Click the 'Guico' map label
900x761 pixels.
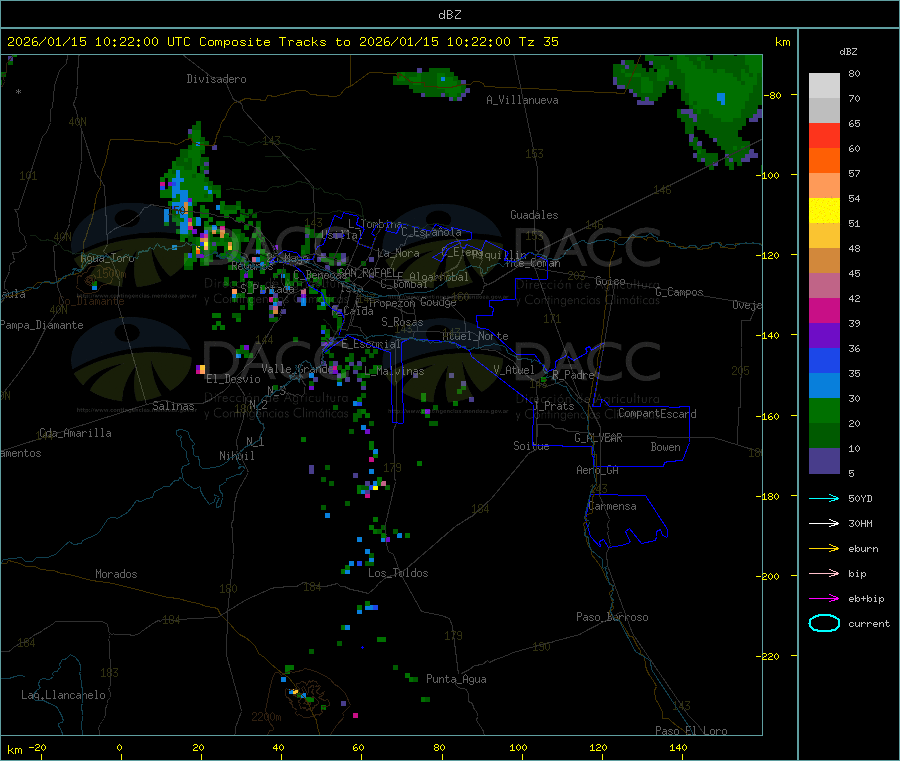pos(610,281)
